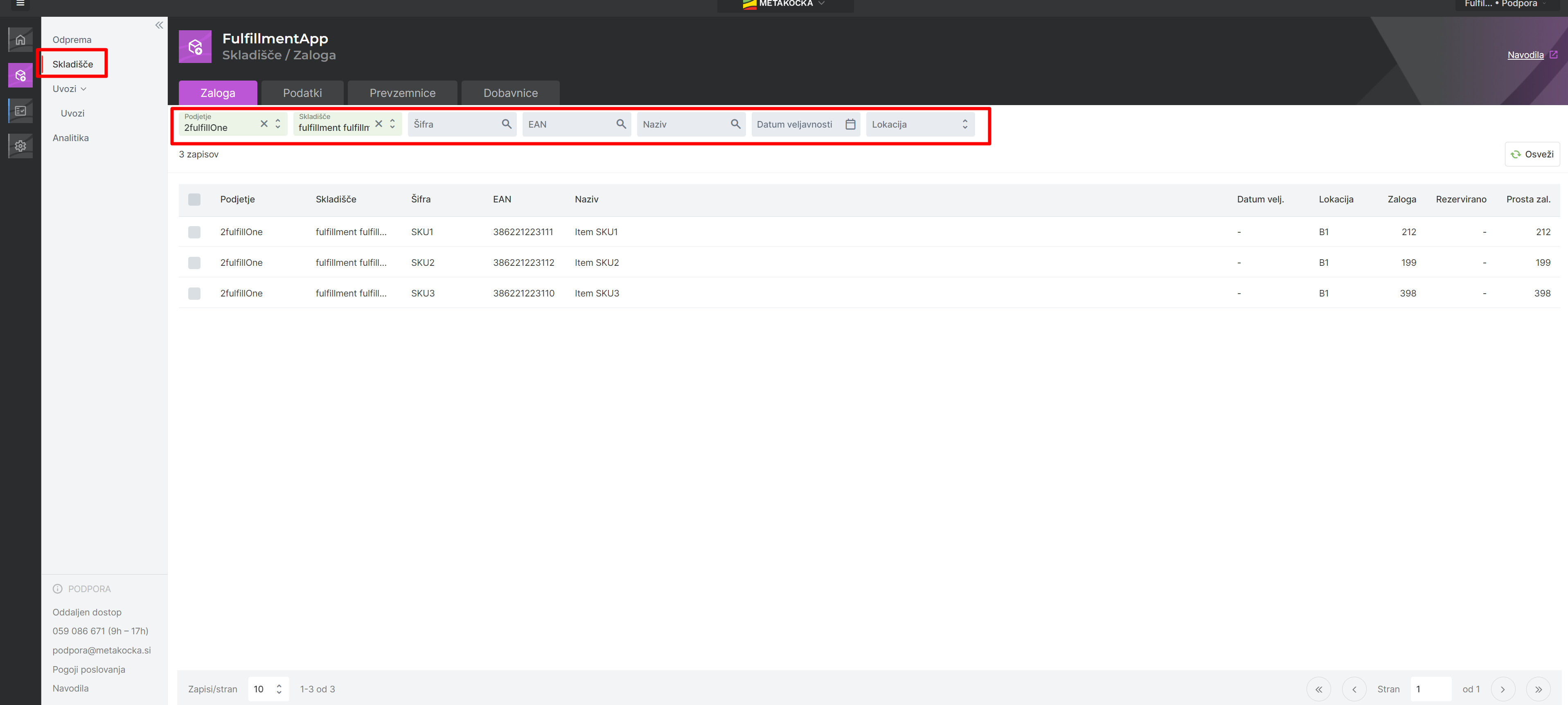This screenshot has height=705, width=1568.
Task: Click the Osveži refresh button
Action: coord(1532,155)
